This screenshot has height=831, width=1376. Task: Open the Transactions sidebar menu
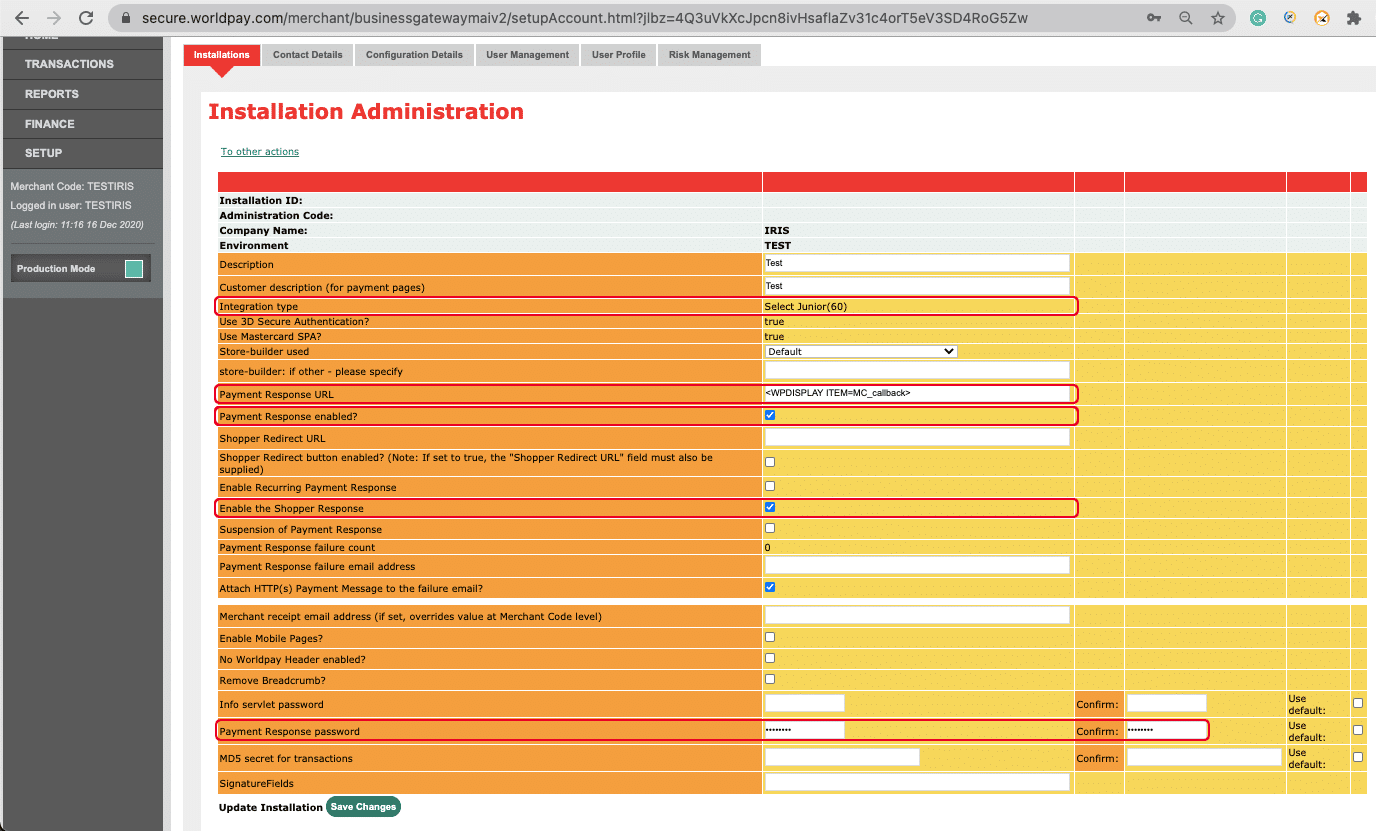click(70, 64)
